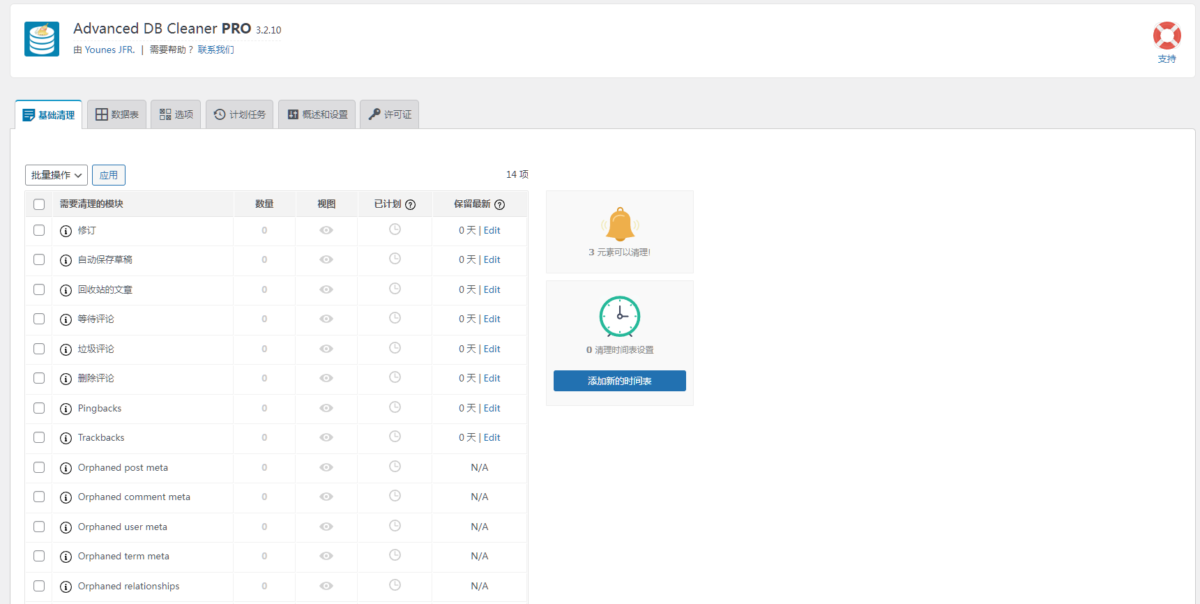The image size is (1200, 604).
Task: Open the 计划任务 tab
Action: coord(239,115)
